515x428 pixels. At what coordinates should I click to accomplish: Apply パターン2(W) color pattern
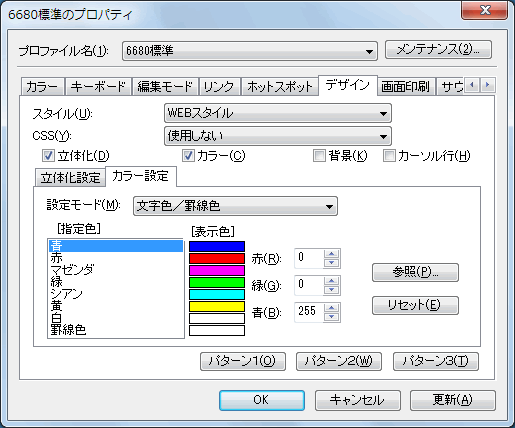point(339,361)
